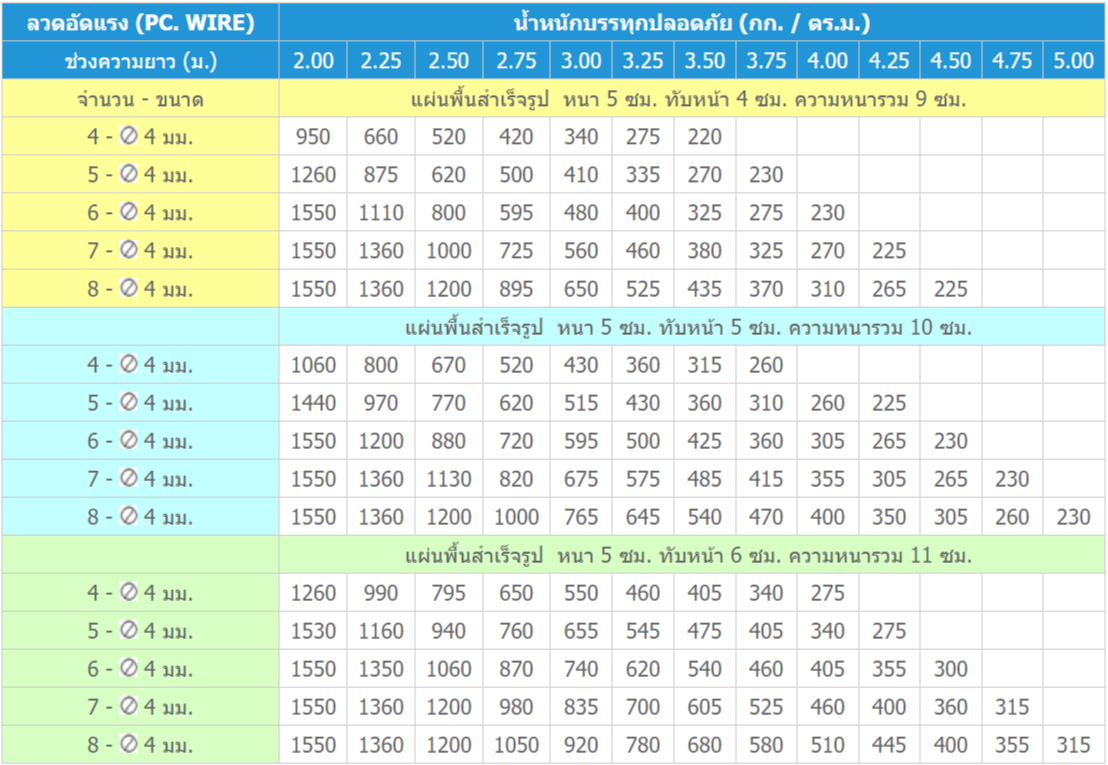
Task: Select the cell with value 470
Action: point(766,517)
